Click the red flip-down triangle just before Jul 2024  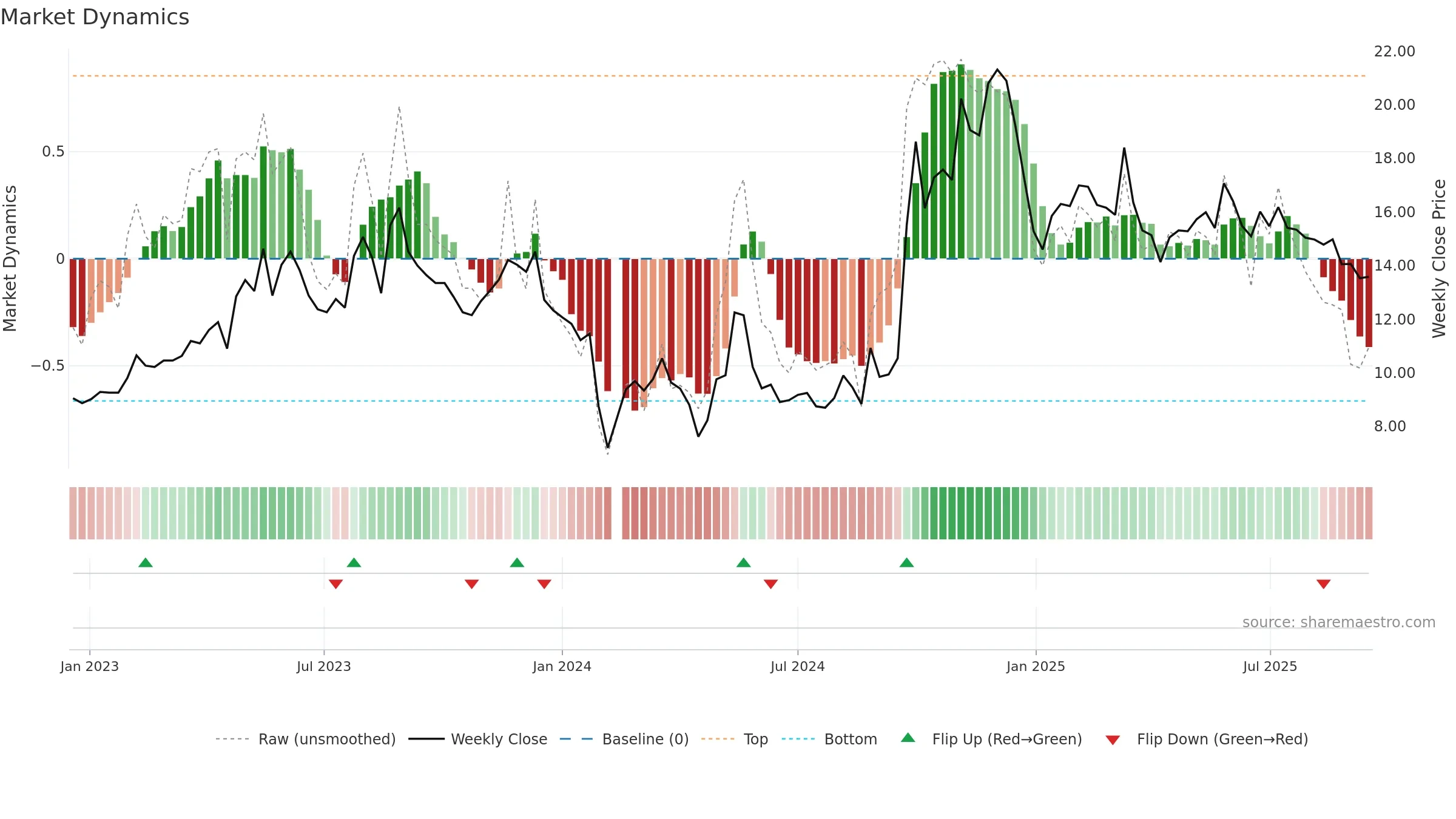click(771, 584)
